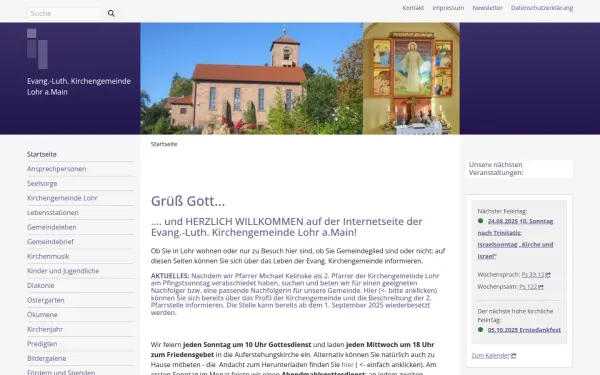Click the search magnifier icon
This screenshot has height=375, width=600.
point(111,13)
